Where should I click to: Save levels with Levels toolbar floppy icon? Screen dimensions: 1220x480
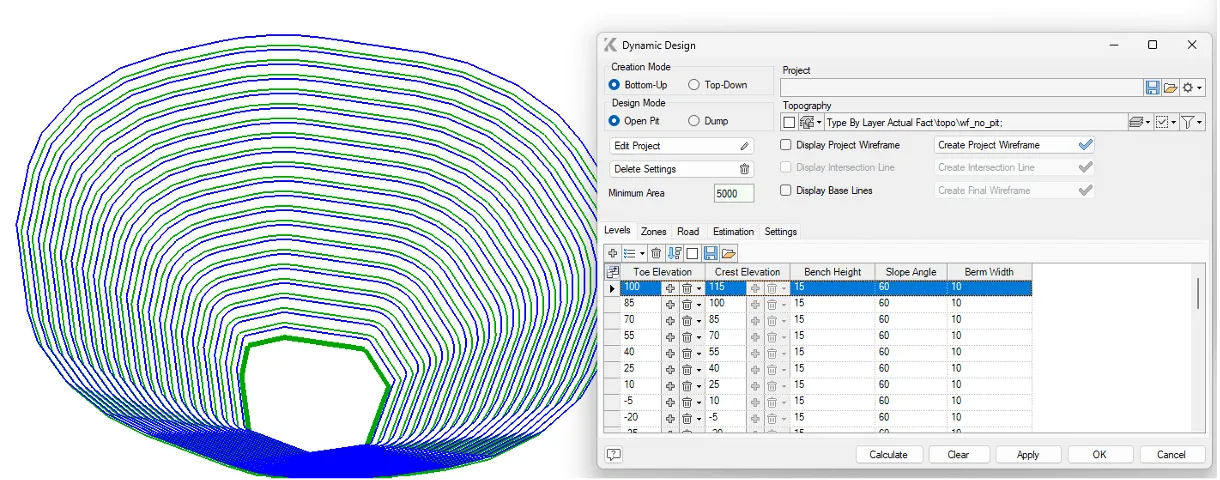[x=710, y=254]
